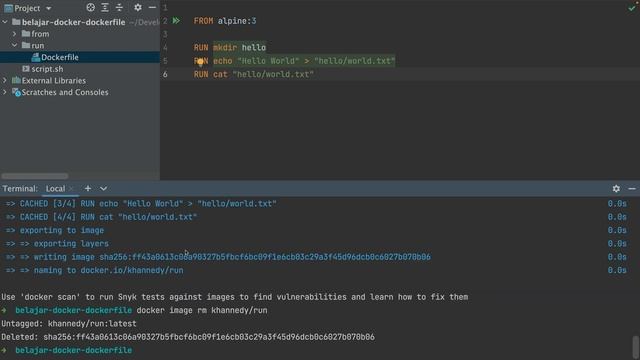Click Collapse All icon in Project panel
The height and width of the screenshot is (360, 640).
pyautogui.click(x=119, y=7)
